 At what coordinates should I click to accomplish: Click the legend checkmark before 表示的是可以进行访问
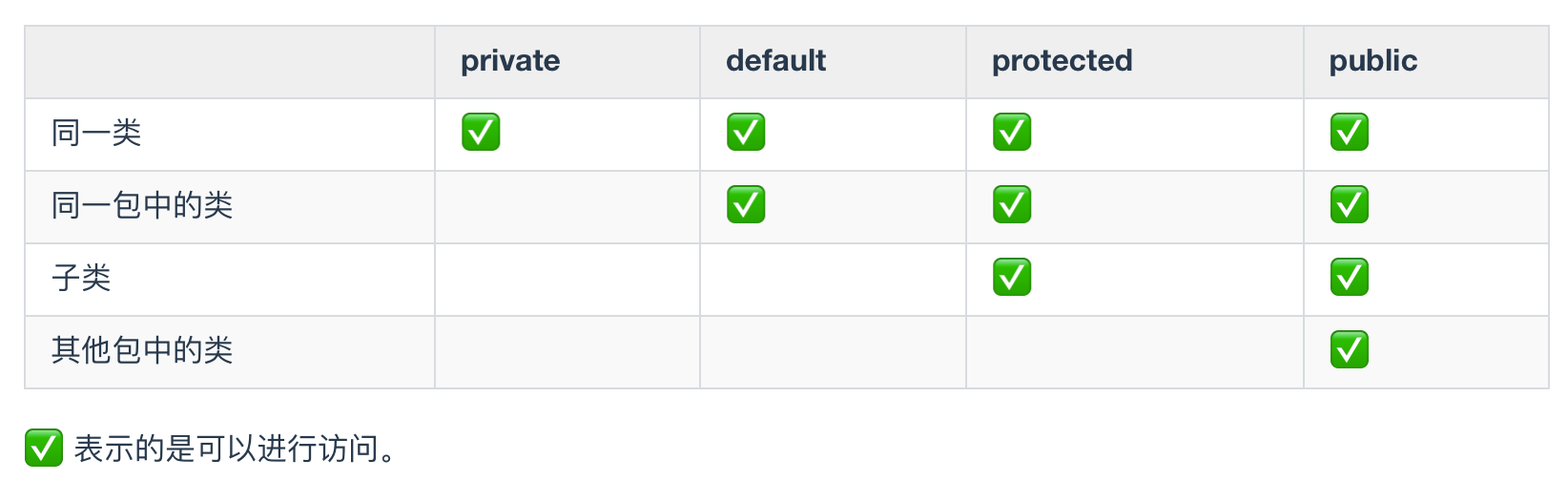click(44, 448)
